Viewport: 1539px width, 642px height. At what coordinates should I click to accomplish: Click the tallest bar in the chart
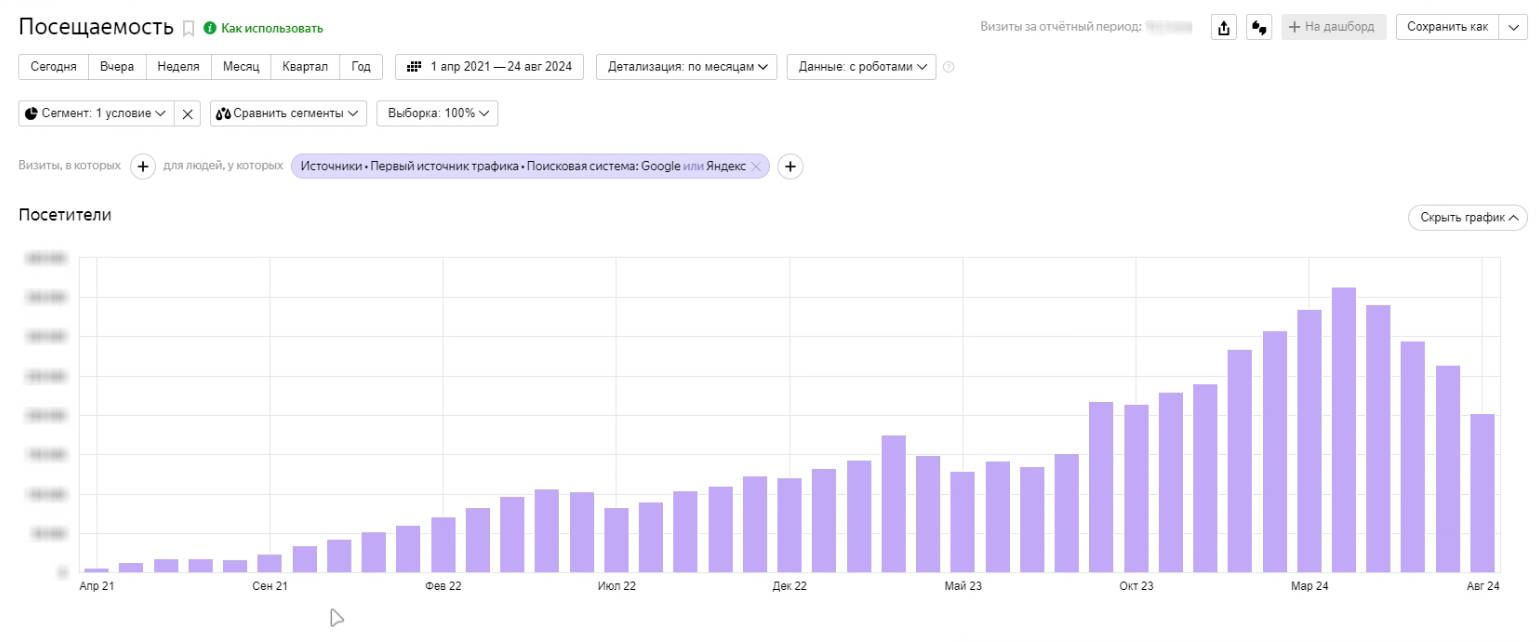(x=1343, y=430)
